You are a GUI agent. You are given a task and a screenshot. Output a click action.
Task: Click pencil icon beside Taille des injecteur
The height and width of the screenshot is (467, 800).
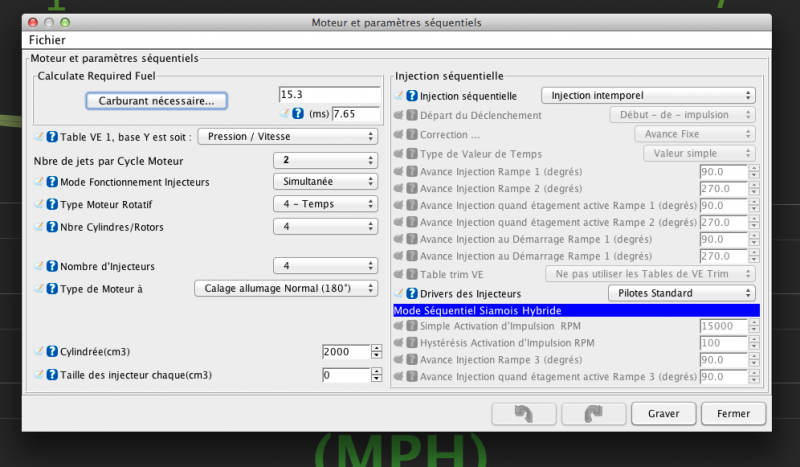pos(39,374)
